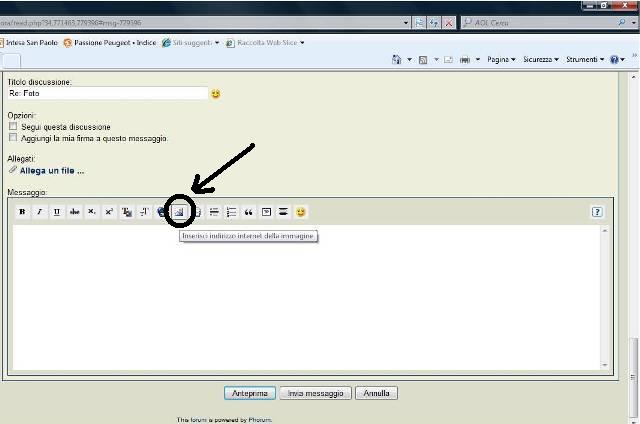The height and width of the screenshot is (424, 640).
Task: Click the Annulla button
Action: pyautogui.click(x=376, y=393)
